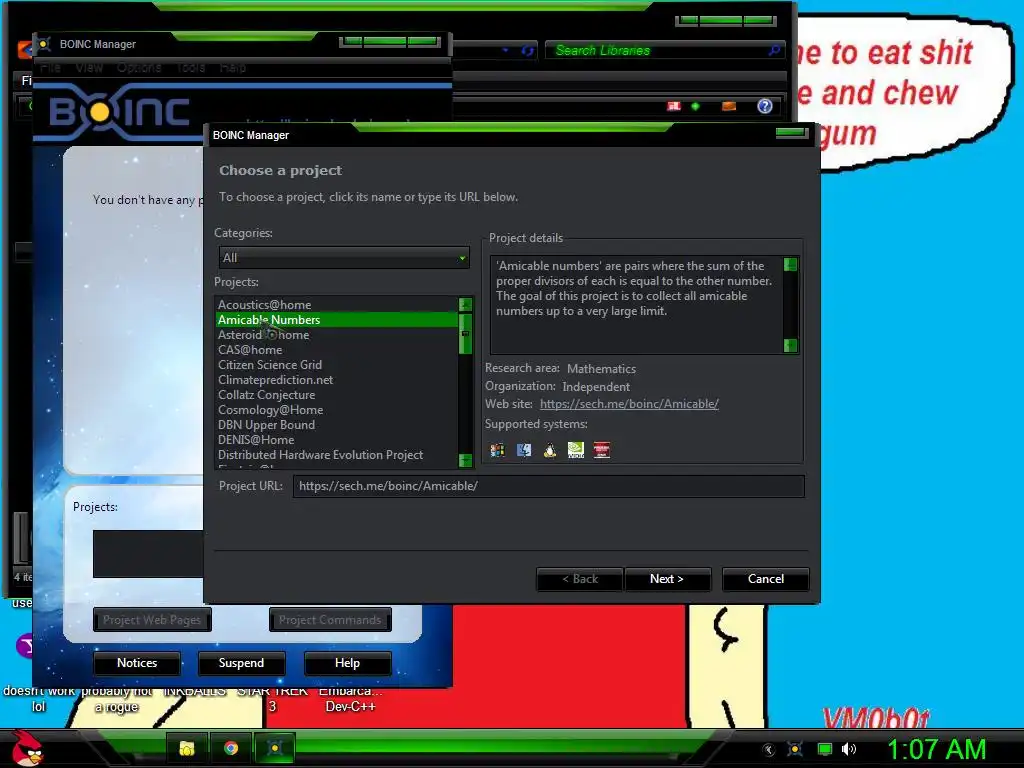Click the NVIDIA GPU supported system icon
Viewport: 1024px width, 768px height.
[x=576, y=450]
